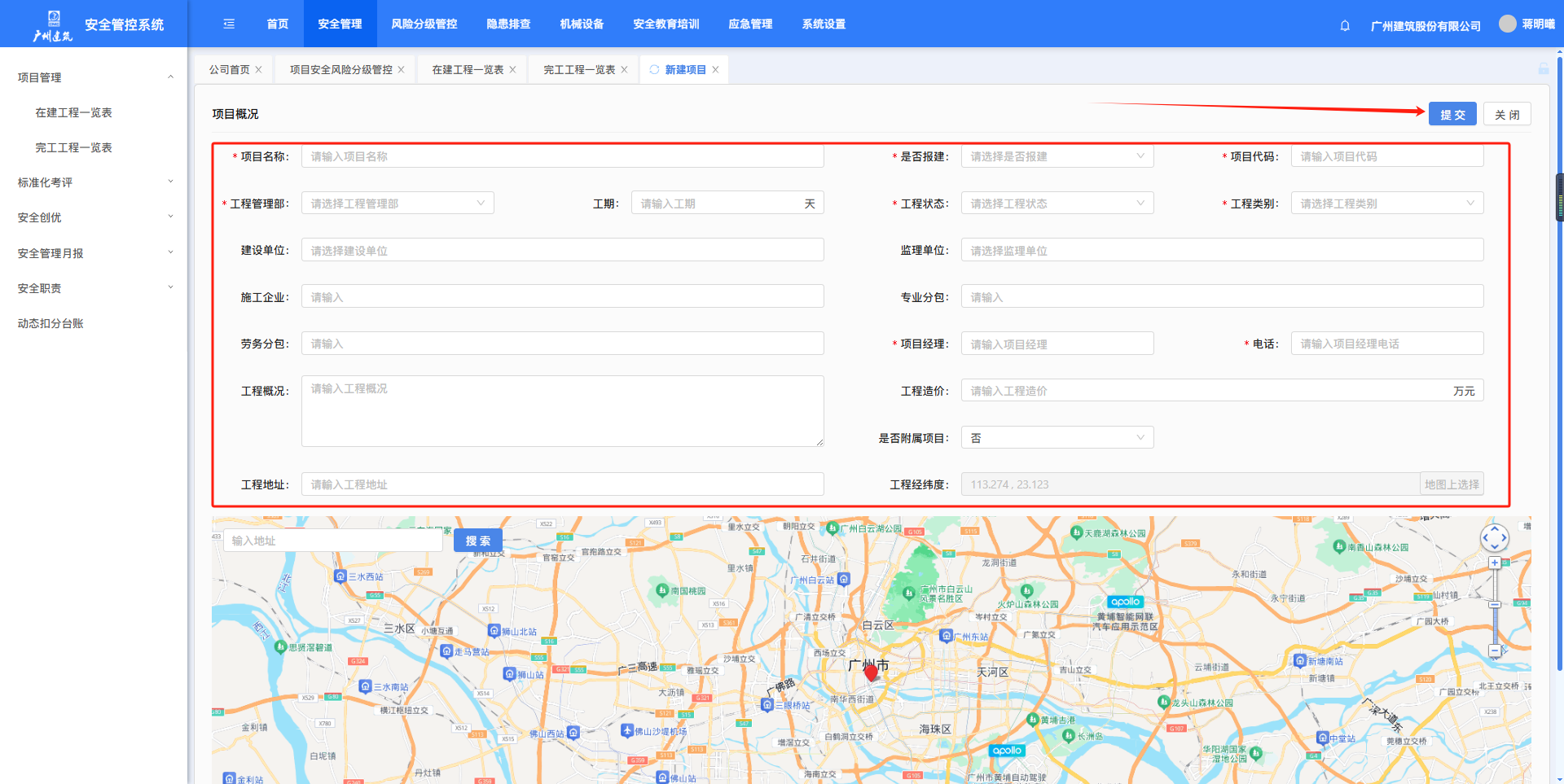
Task: Open the 工程管理部 dropdown
Action: point(398,204)
